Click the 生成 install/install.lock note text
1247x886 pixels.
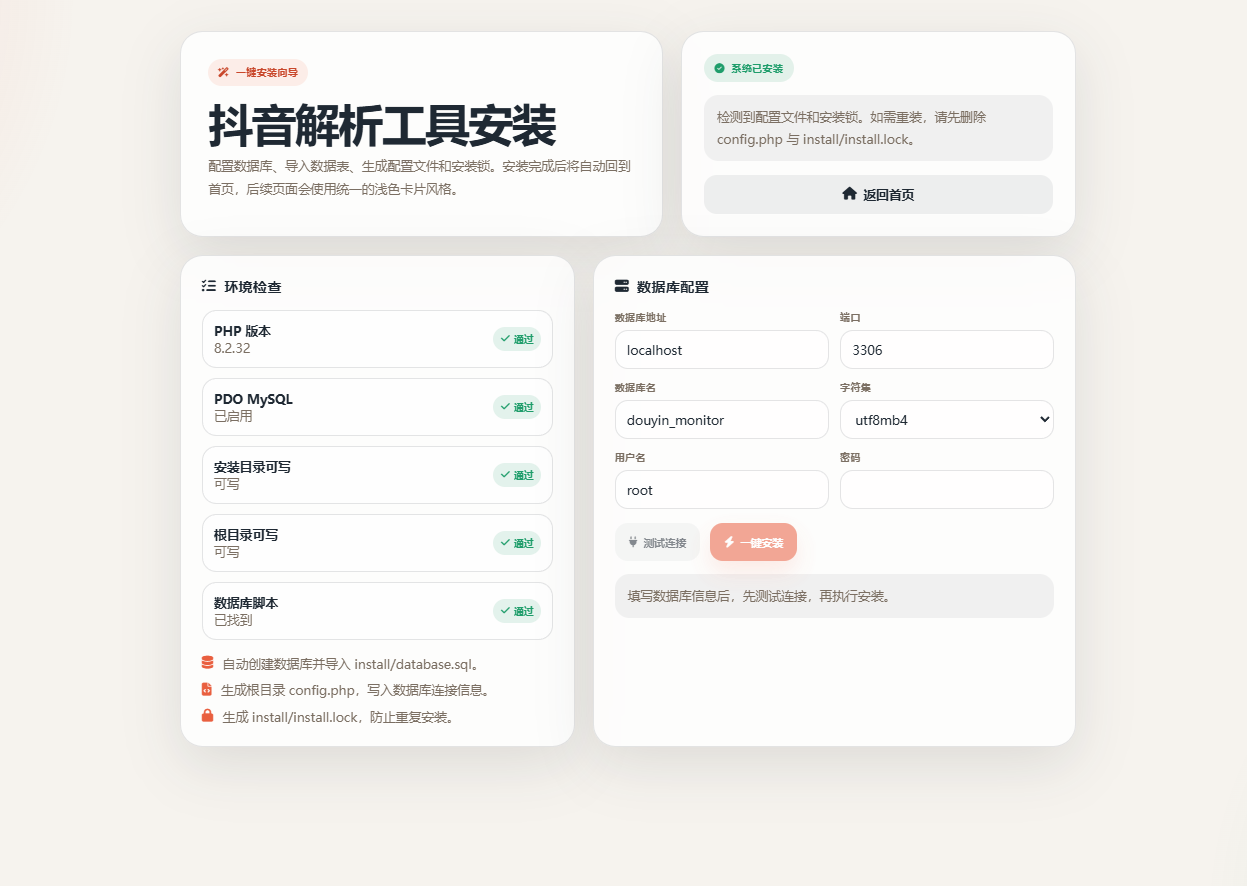point(340,717)
